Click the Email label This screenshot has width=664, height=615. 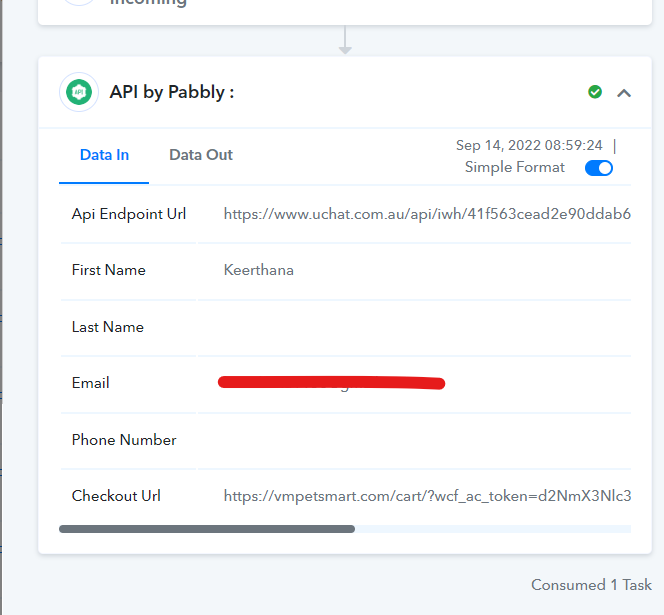(90, 383)
